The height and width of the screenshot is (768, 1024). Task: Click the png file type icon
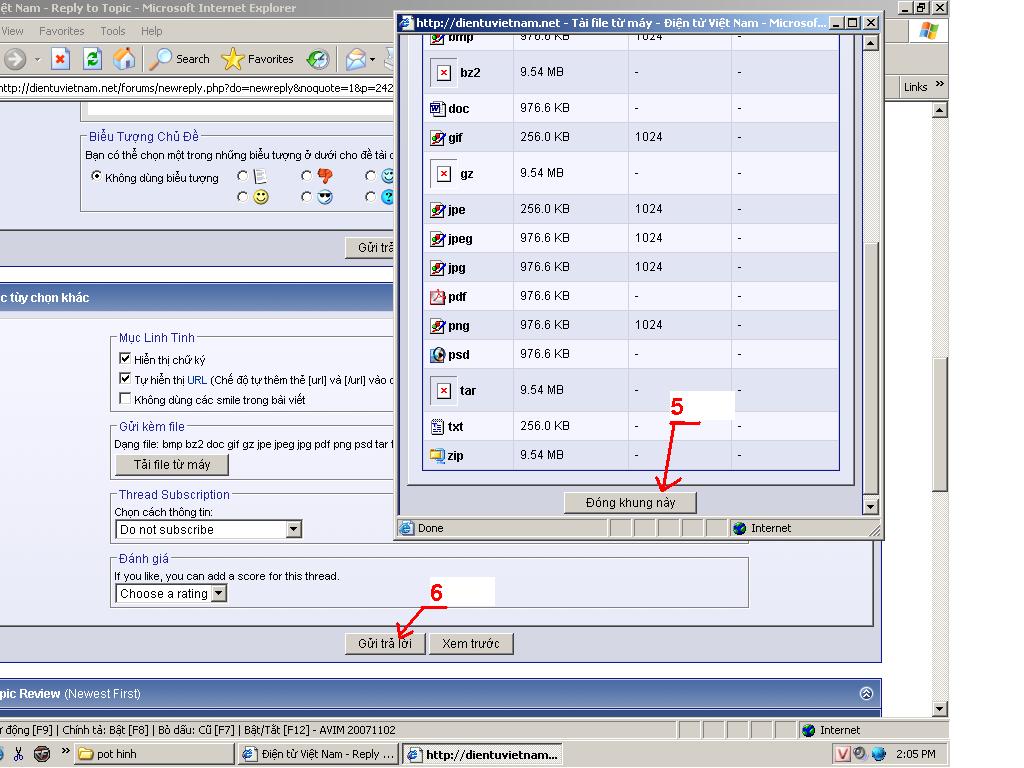(438, 326)
